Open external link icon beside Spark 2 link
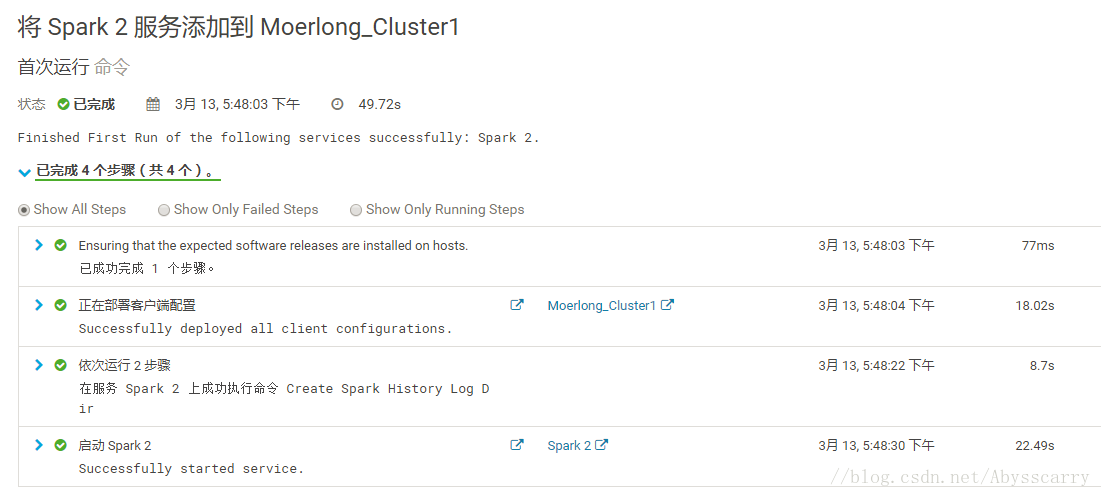Viewport: 1101px width, 497px height. pyautogui.click(x=602, y=445)
